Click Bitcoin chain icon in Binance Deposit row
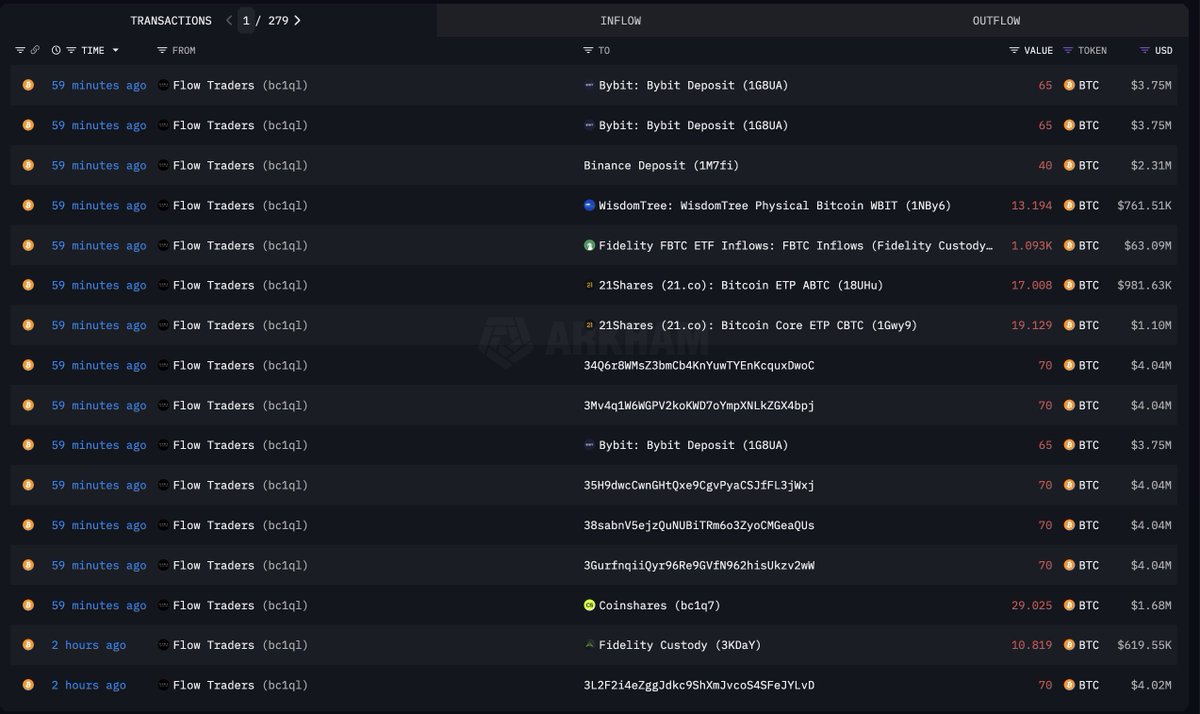 (x=28, y=165)
